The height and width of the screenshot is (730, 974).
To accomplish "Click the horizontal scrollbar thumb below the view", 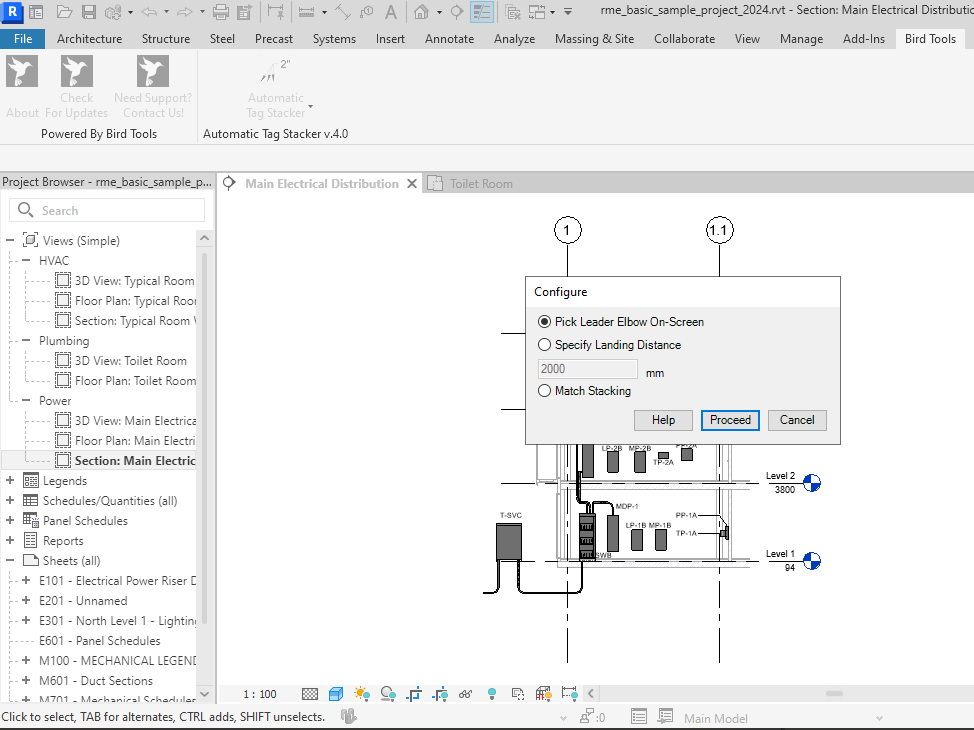I will (833, 693).
